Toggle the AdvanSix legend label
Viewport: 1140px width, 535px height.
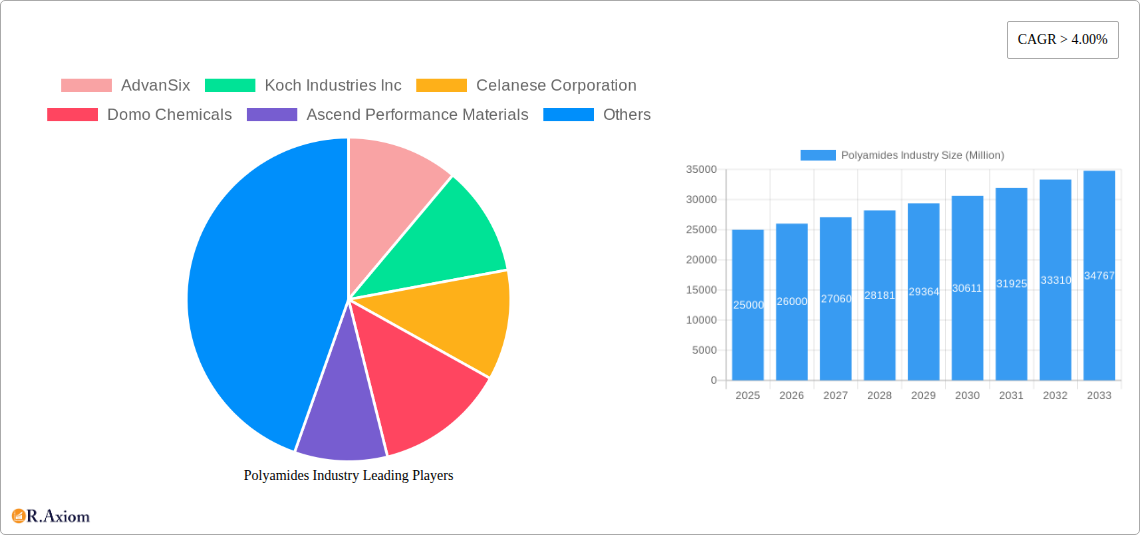click(156, 85)
